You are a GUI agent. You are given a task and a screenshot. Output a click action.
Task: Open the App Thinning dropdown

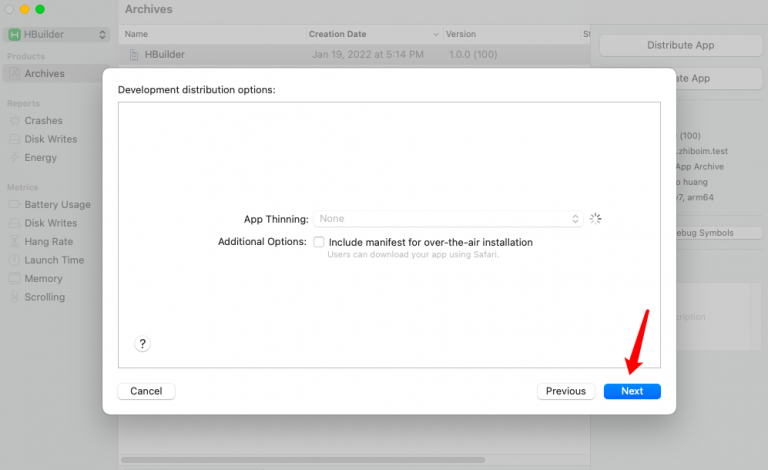coord(449,218)
